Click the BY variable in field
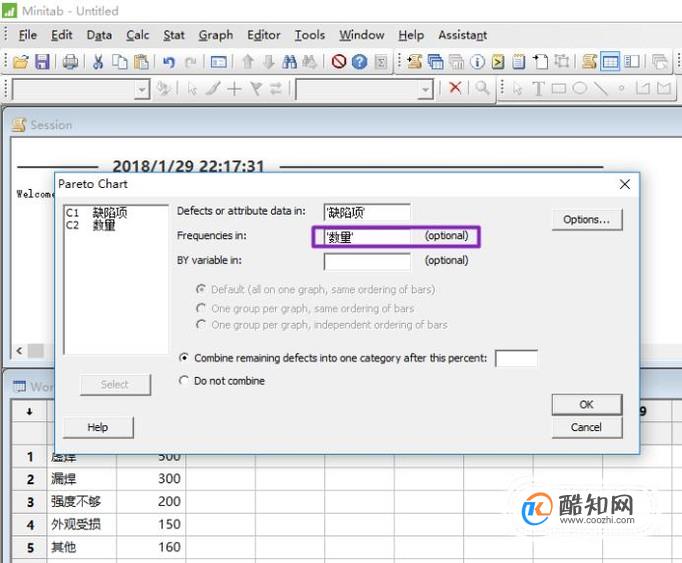This screenshot has height=563, width=682. click(367, 261)
